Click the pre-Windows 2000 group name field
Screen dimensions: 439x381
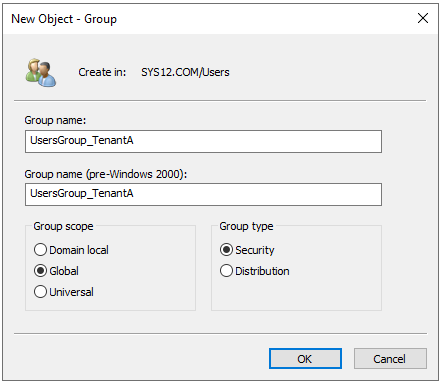(x=203, y=194)
